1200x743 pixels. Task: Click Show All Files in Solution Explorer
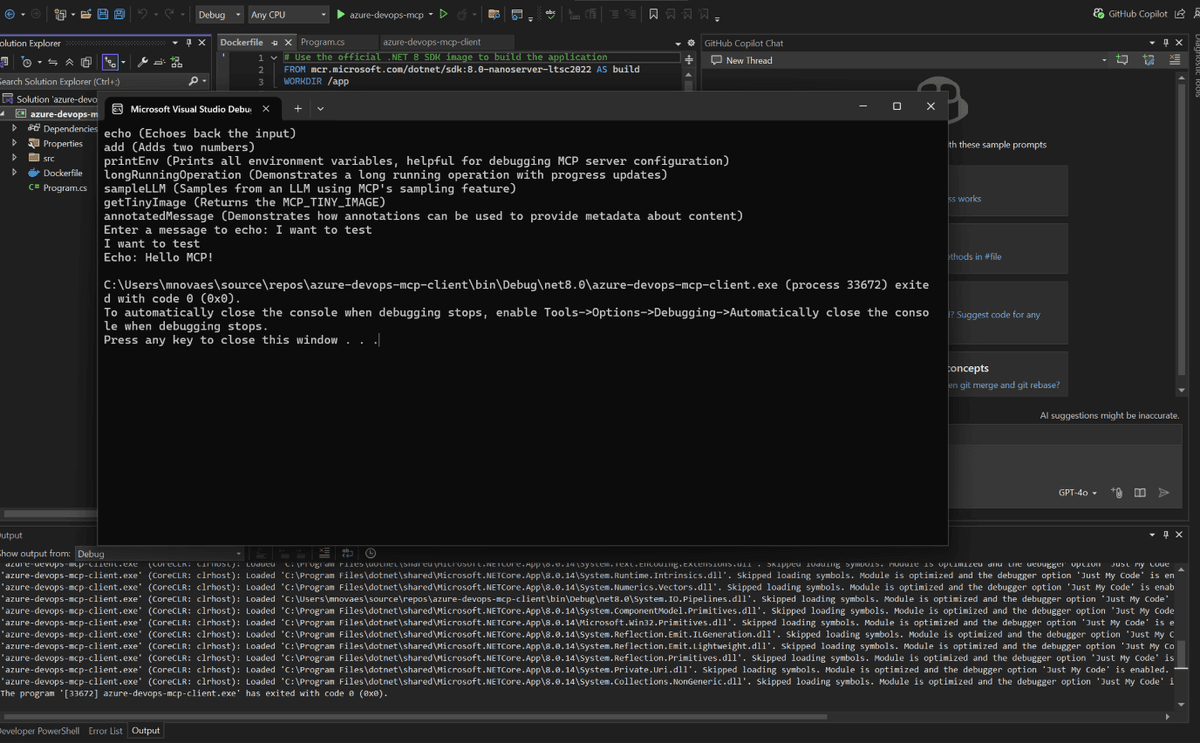coord(86,62)
